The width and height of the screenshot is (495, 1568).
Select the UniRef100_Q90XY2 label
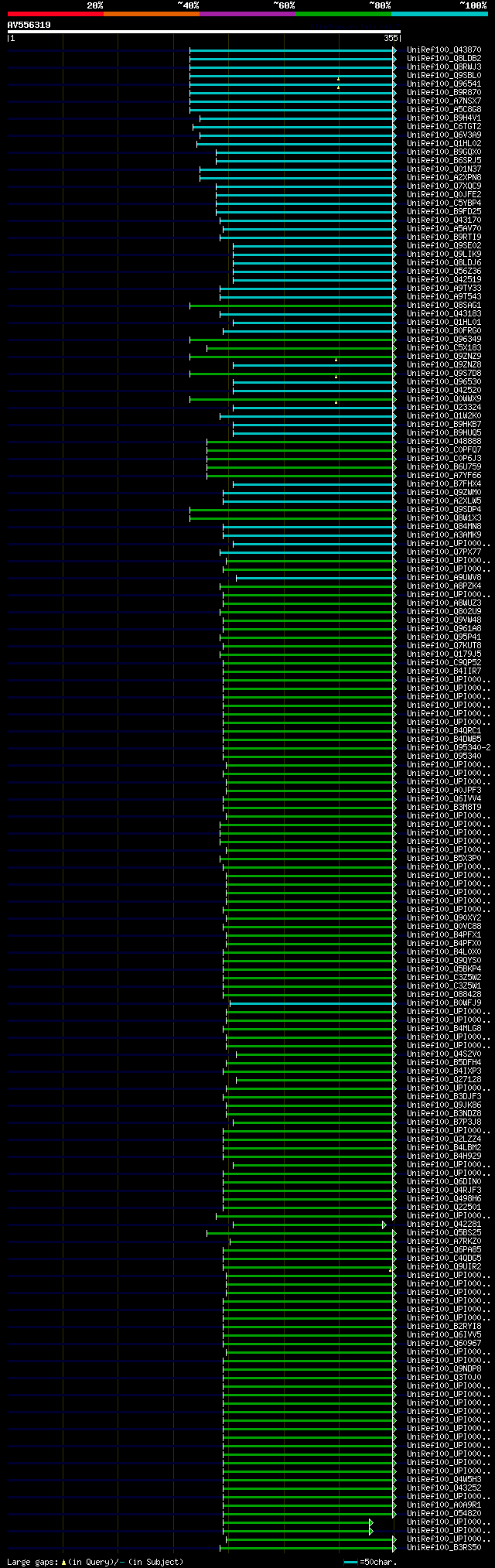444,918
